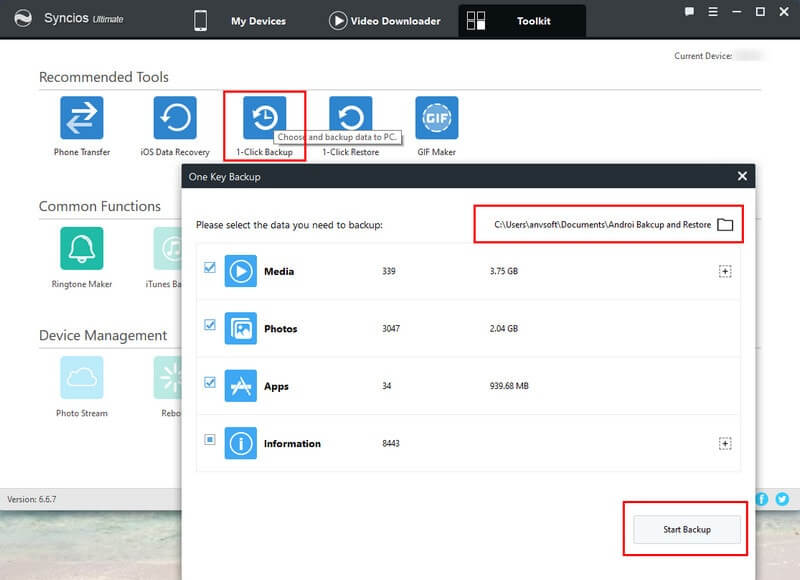Click the backup path text field

tap(603, 224)
